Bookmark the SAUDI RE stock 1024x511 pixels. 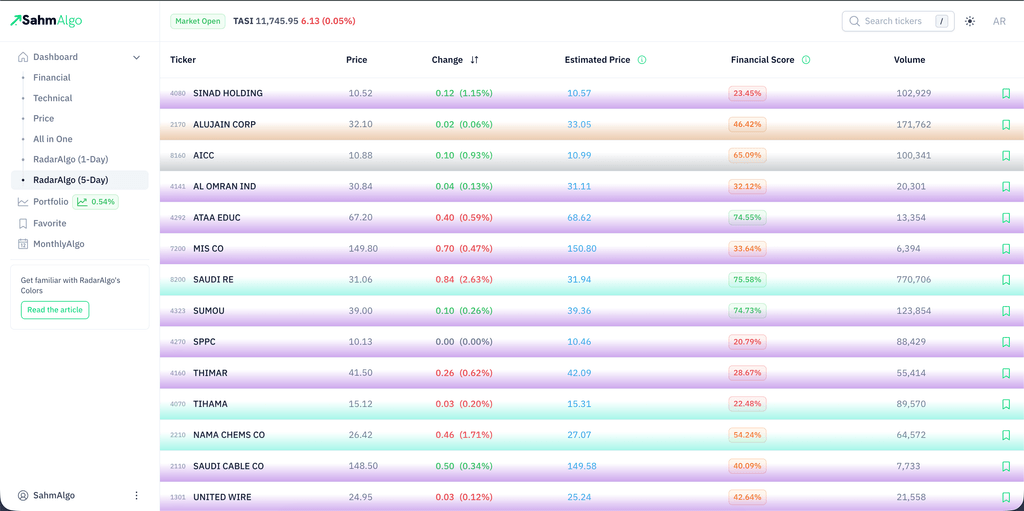(1005, 280)
